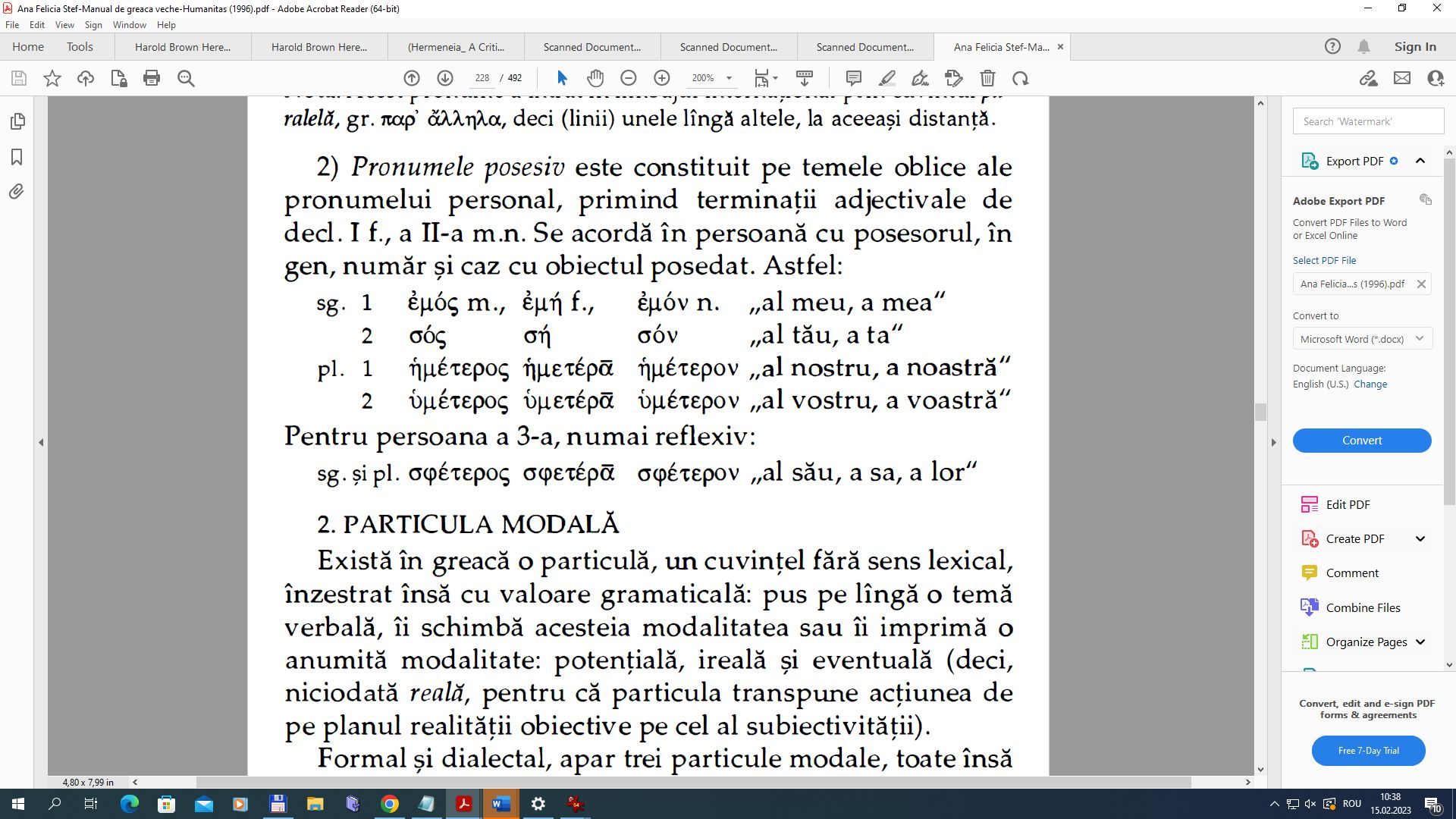The image size is (1456, 819).
Task: Collapse the left navigation pane arrow
Action: (x=41, y=442)
